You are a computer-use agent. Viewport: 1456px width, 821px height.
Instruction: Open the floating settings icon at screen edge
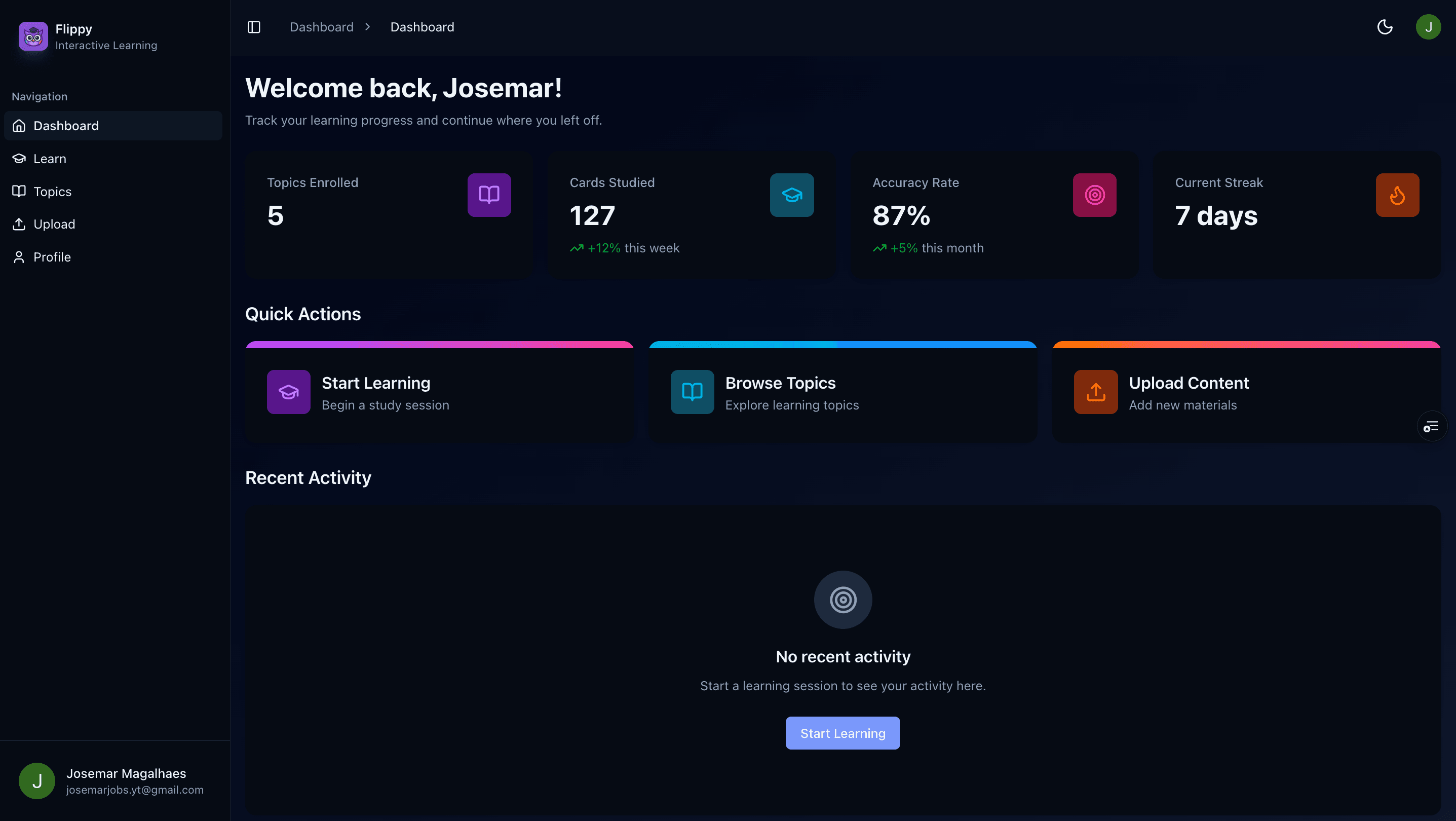(x=1431, y=426)
